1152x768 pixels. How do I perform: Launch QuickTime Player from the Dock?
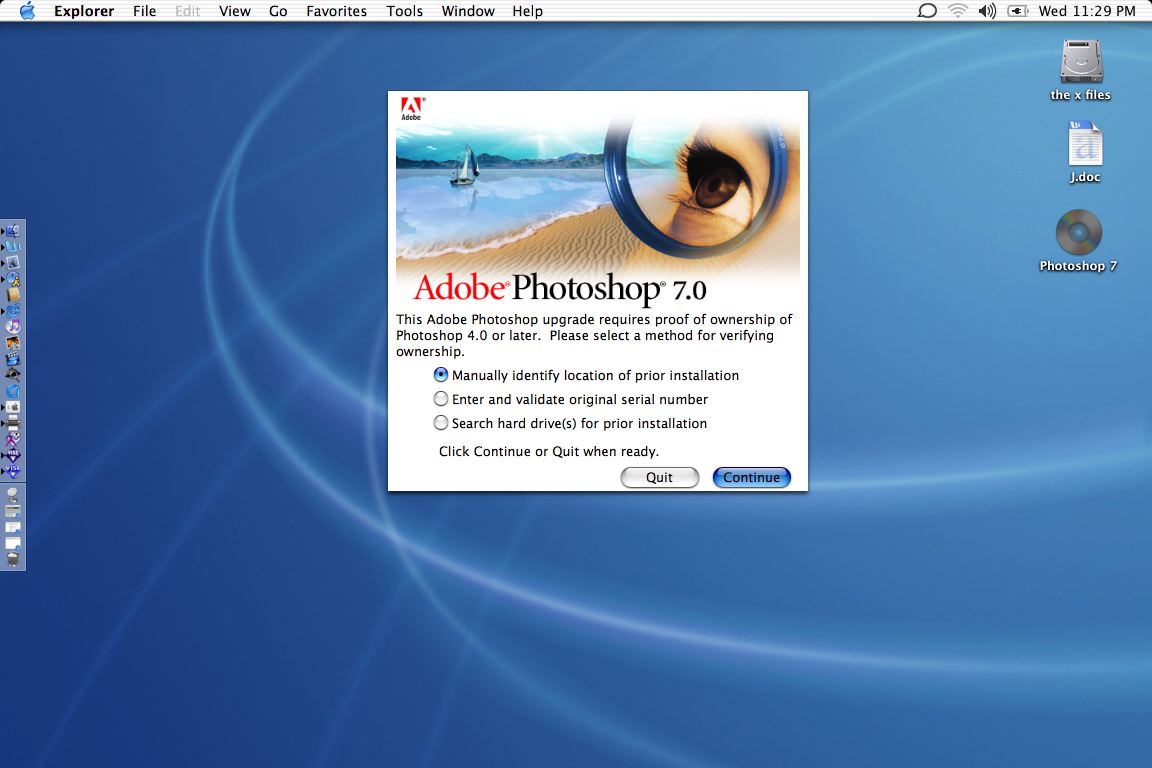(x=13, y=390)
